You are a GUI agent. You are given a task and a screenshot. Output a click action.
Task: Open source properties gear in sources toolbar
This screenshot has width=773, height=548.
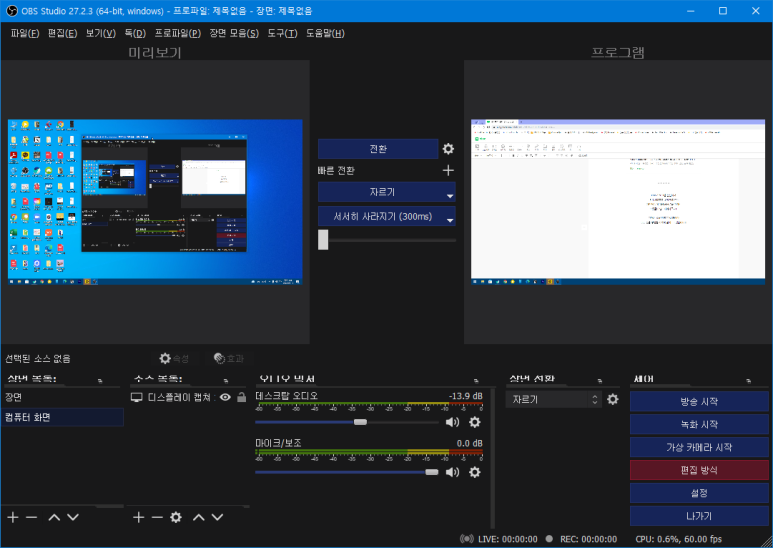[x=176, y=517]
